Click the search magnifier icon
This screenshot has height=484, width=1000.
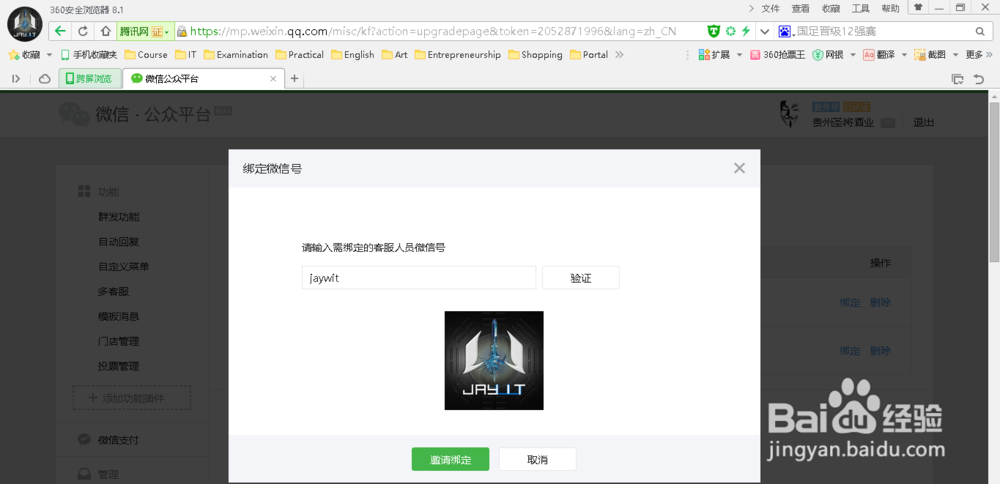point(980,31)
